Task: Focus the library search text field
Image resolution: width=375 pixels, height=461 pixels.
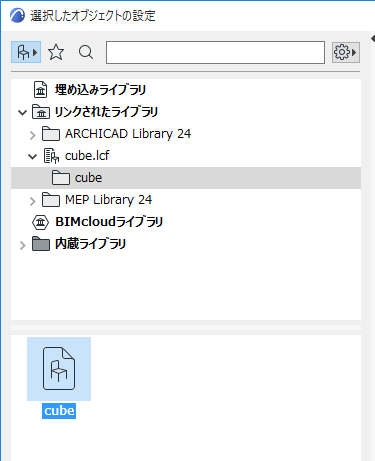Action: tap(215, 52)
